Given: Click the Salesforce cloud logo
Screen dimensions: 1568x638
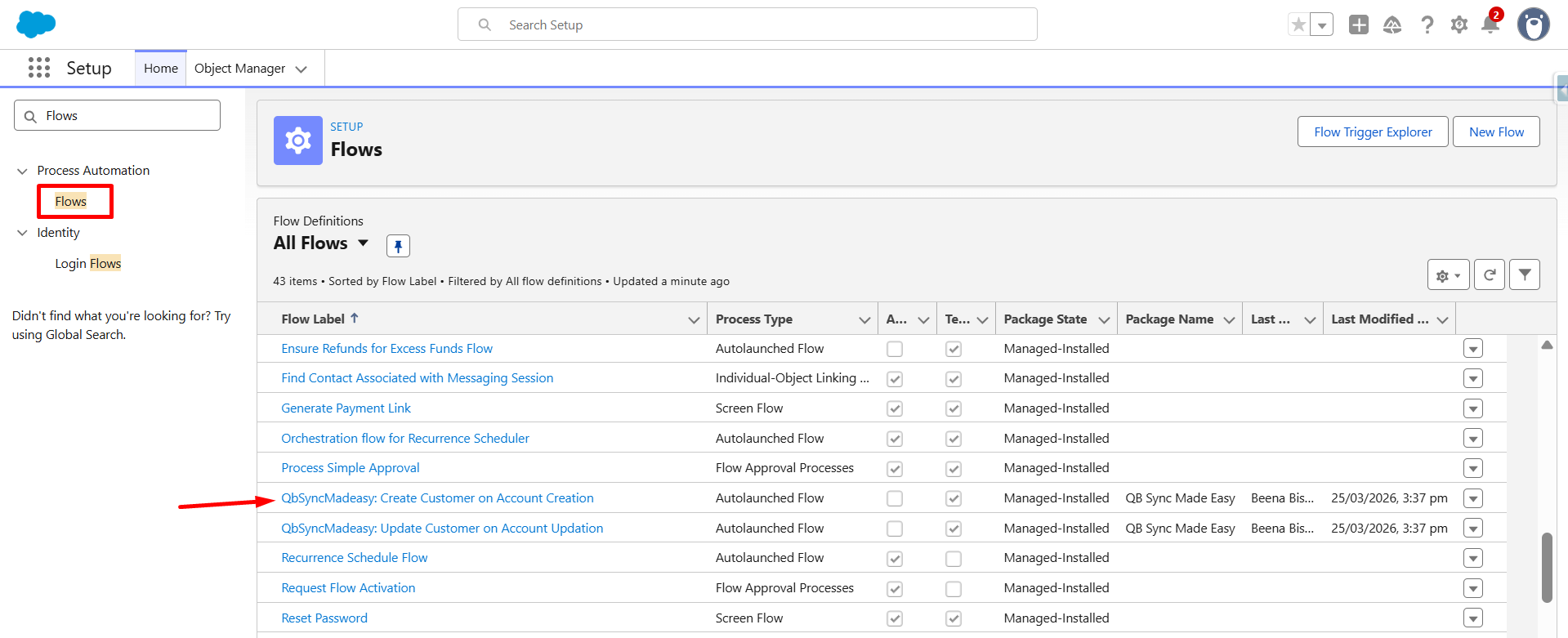Looking at the screenshot, I should click(36, 25).
